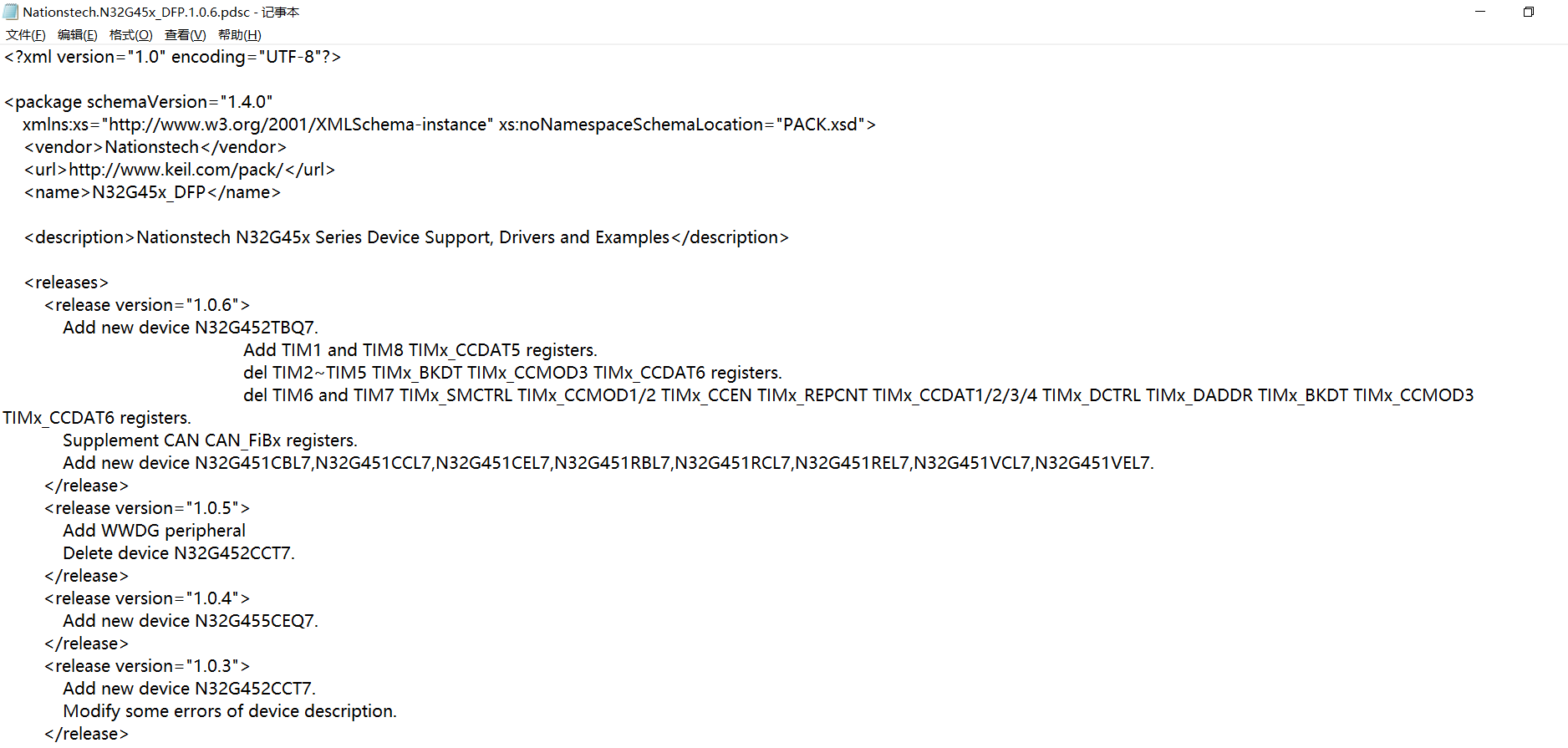Click the N32G45x_DFP name tag line
This screenshot has height=748, width=1568.
click(x=153, y=192)
